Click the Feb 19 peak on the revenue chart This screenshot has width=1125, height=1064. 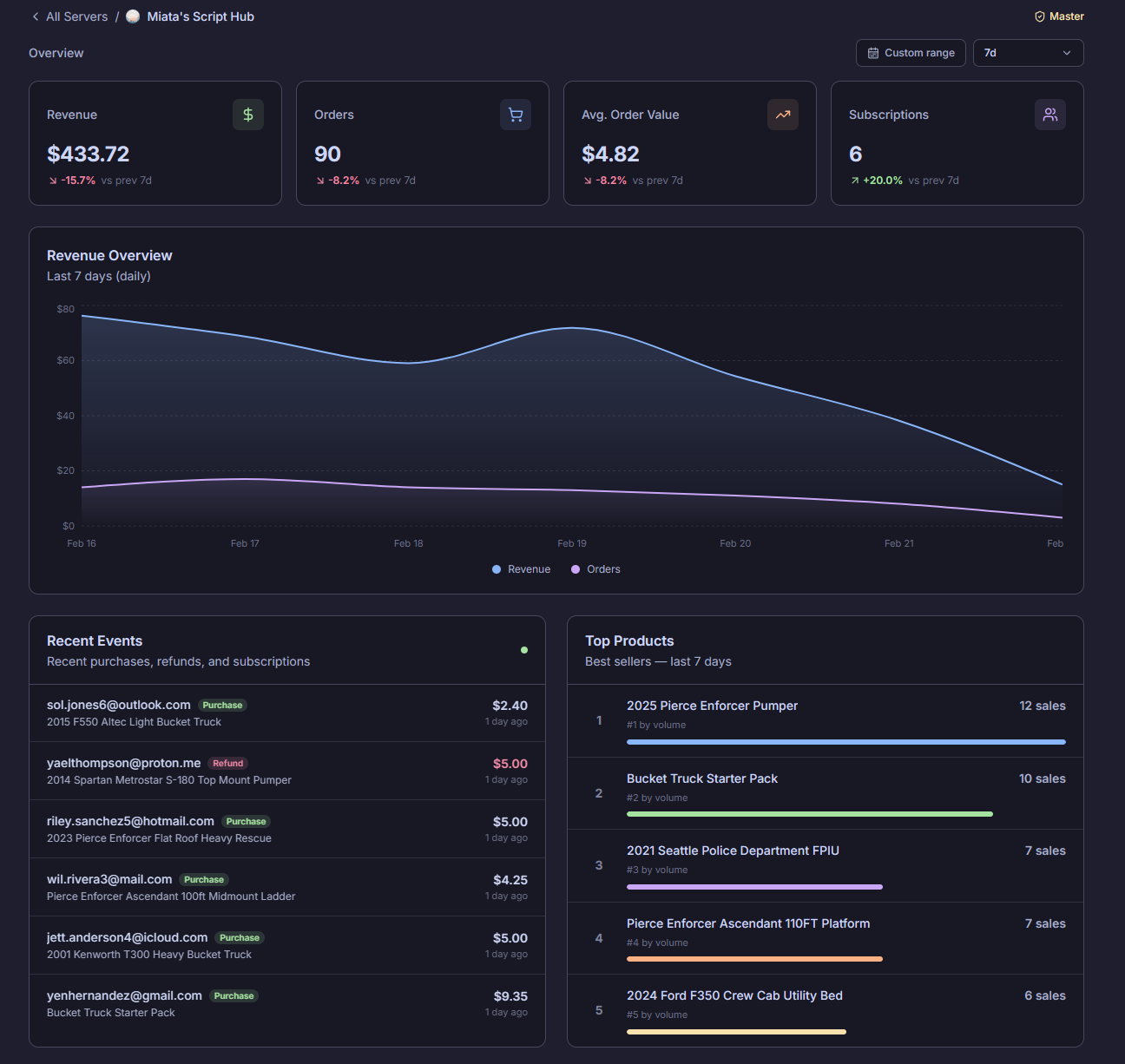pos(572,328)
